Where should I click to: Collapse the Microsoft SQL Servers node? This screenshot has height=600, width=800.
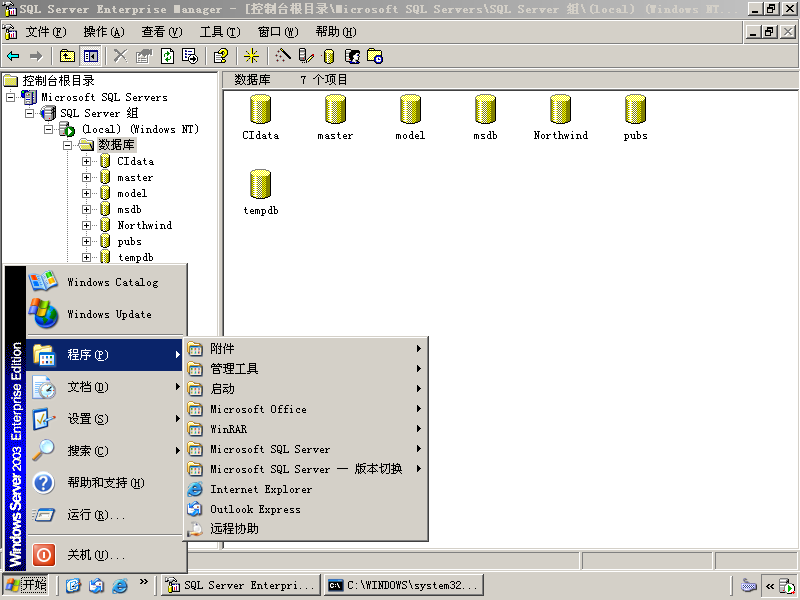coord(10,97)
